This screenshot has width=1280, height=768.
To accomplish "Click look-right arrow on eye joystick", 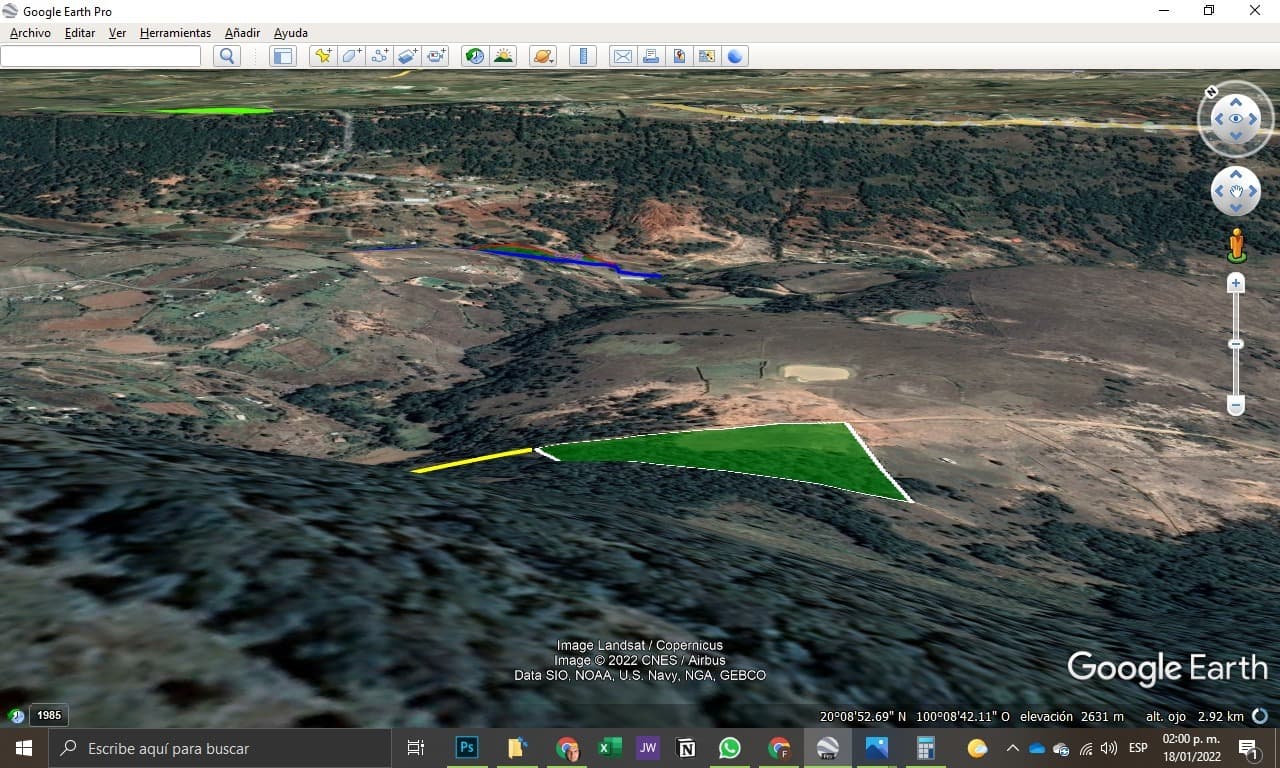I will pyautogui.click(x=1254, y=119).
